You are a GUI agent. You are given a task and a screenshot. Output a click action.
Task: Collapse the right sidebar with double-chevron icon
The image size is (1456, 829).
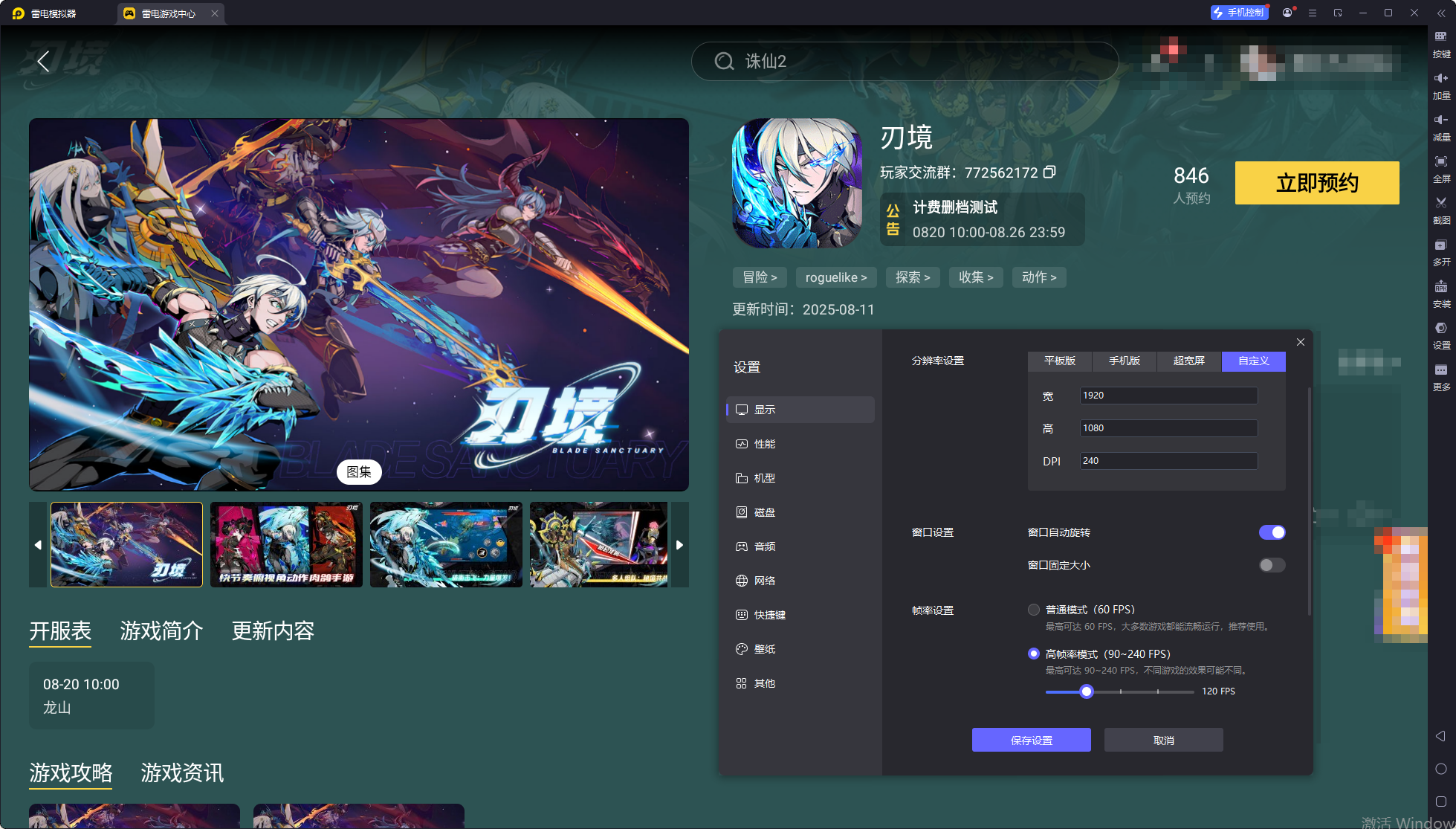(1441, 13)
